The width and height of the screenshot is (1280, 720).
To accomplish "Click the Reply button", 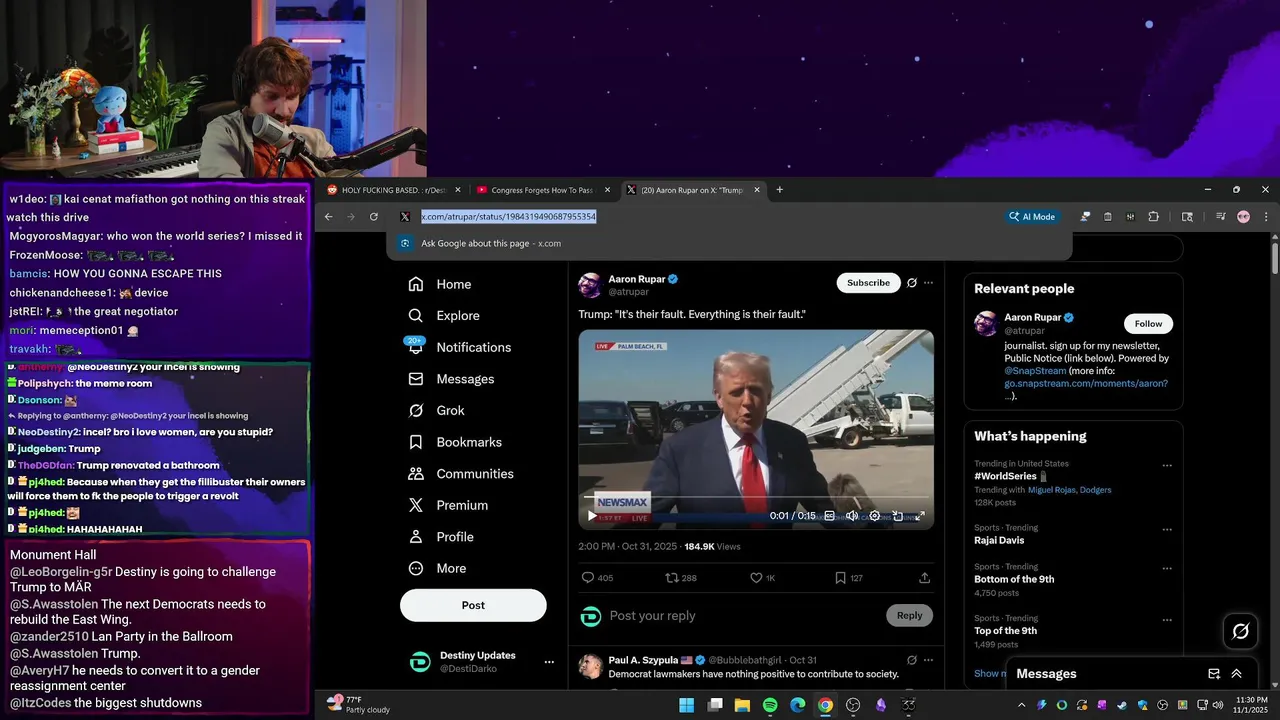I will click(x=909, y=615).
